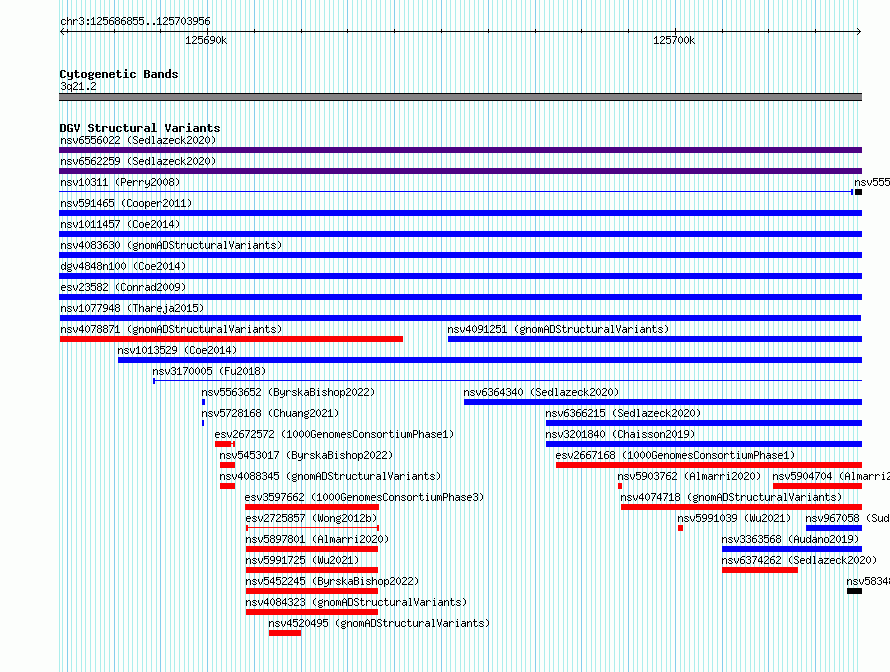
Task: Click esv2667168 (1000GenomesConsortiumPhase1) label
Action: (x=675, y=455)
